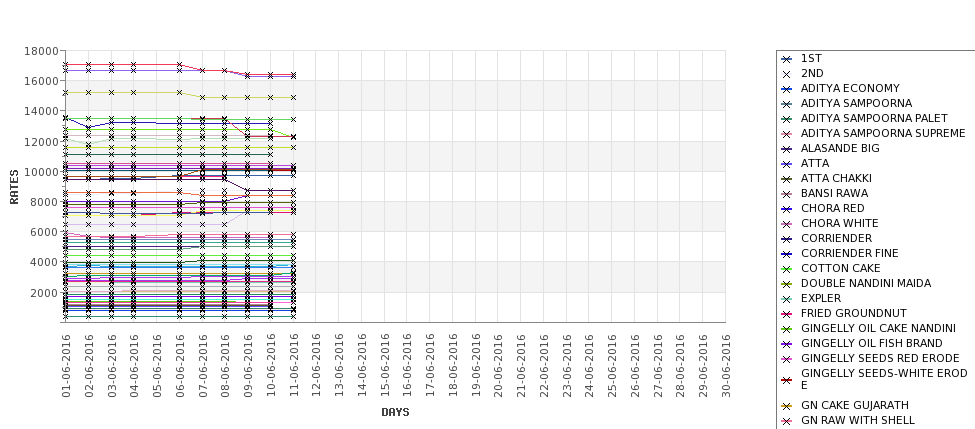Click the 20-06-2016 date label
The image size is (975, 429).
(497, 366)
